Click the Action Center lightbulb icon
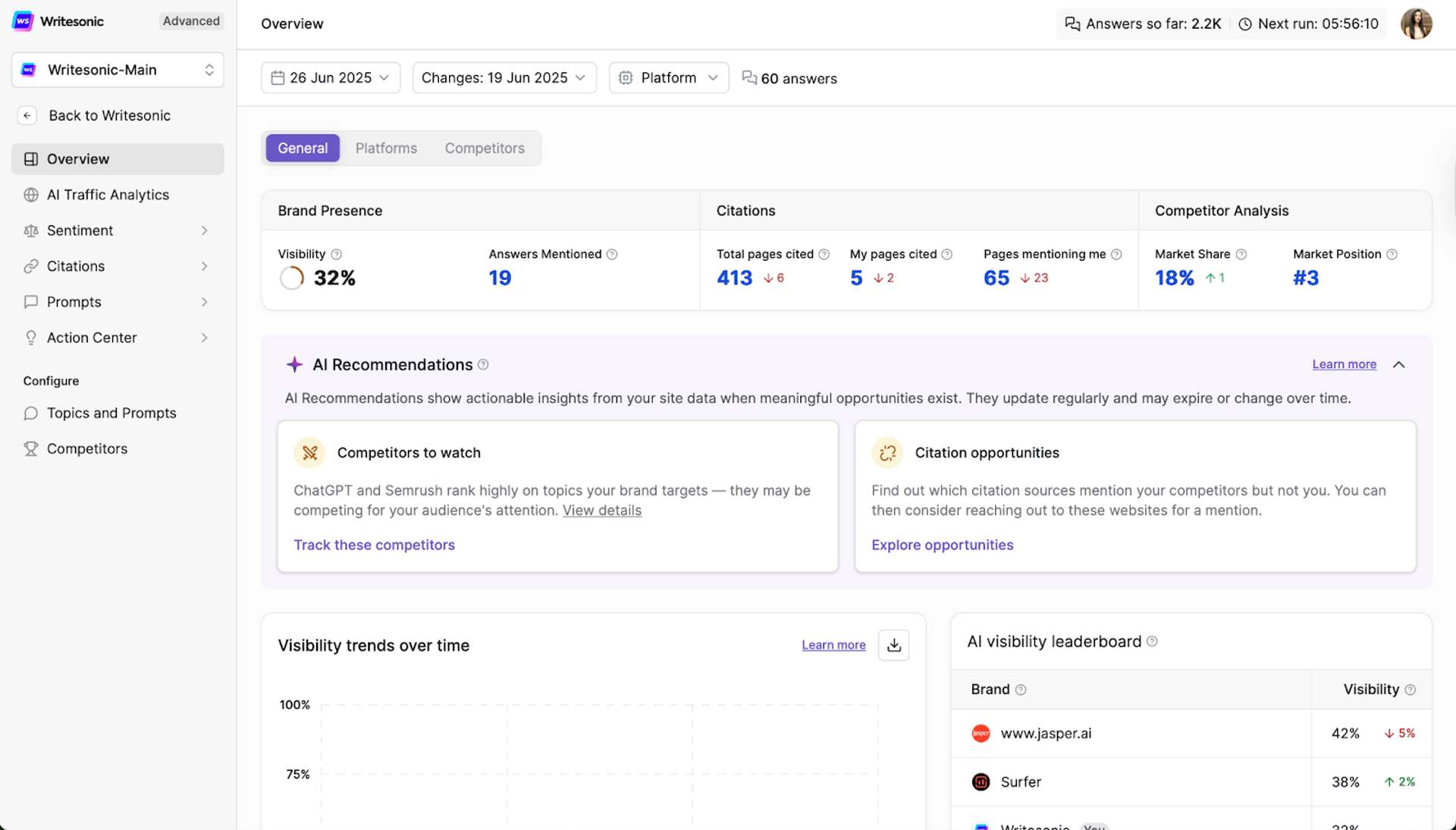The width and height of the screenshot is (1456, 830). coord(31,337)
